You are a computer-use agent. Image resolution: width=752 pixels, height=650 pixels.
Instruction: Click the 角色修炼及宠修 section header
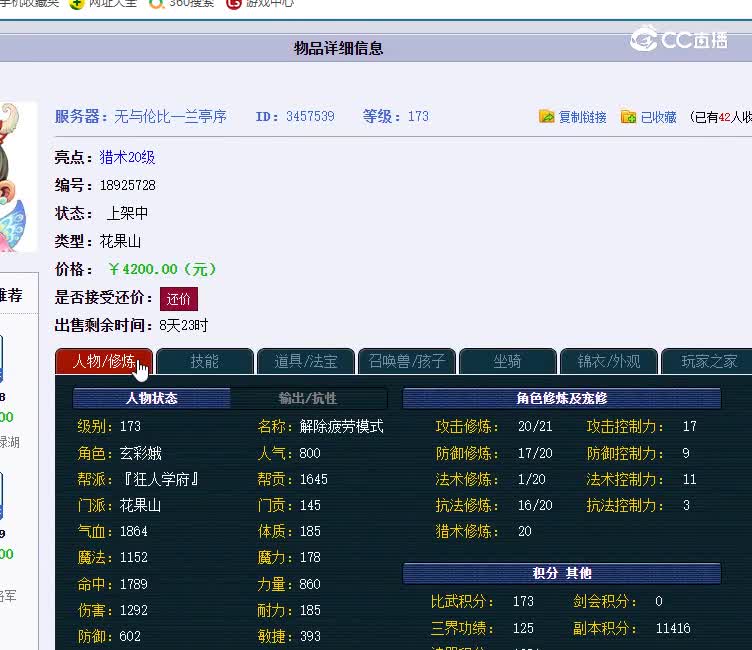click(x=562, y=398)
